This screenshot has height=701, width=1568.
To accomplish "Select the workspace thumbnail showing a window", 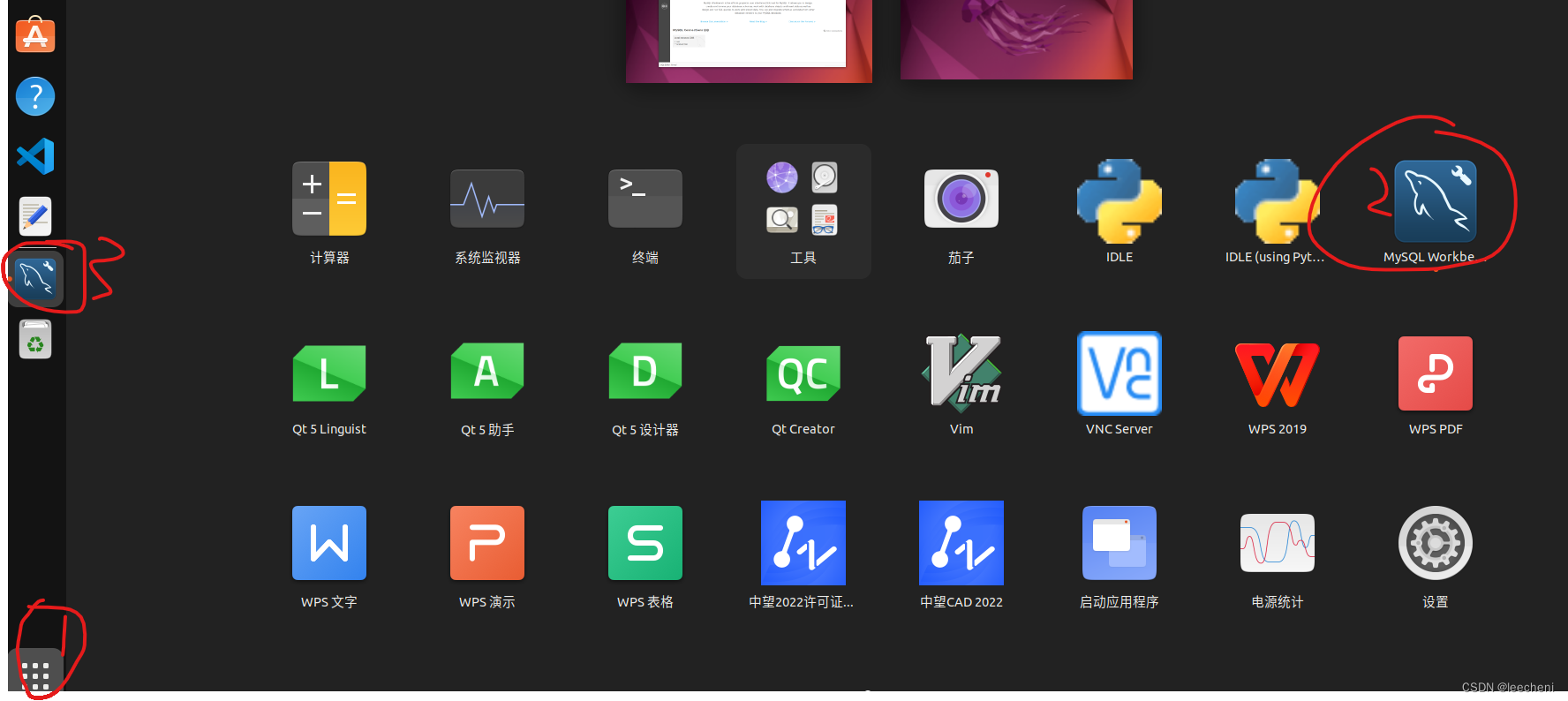I will pos(749,41).
